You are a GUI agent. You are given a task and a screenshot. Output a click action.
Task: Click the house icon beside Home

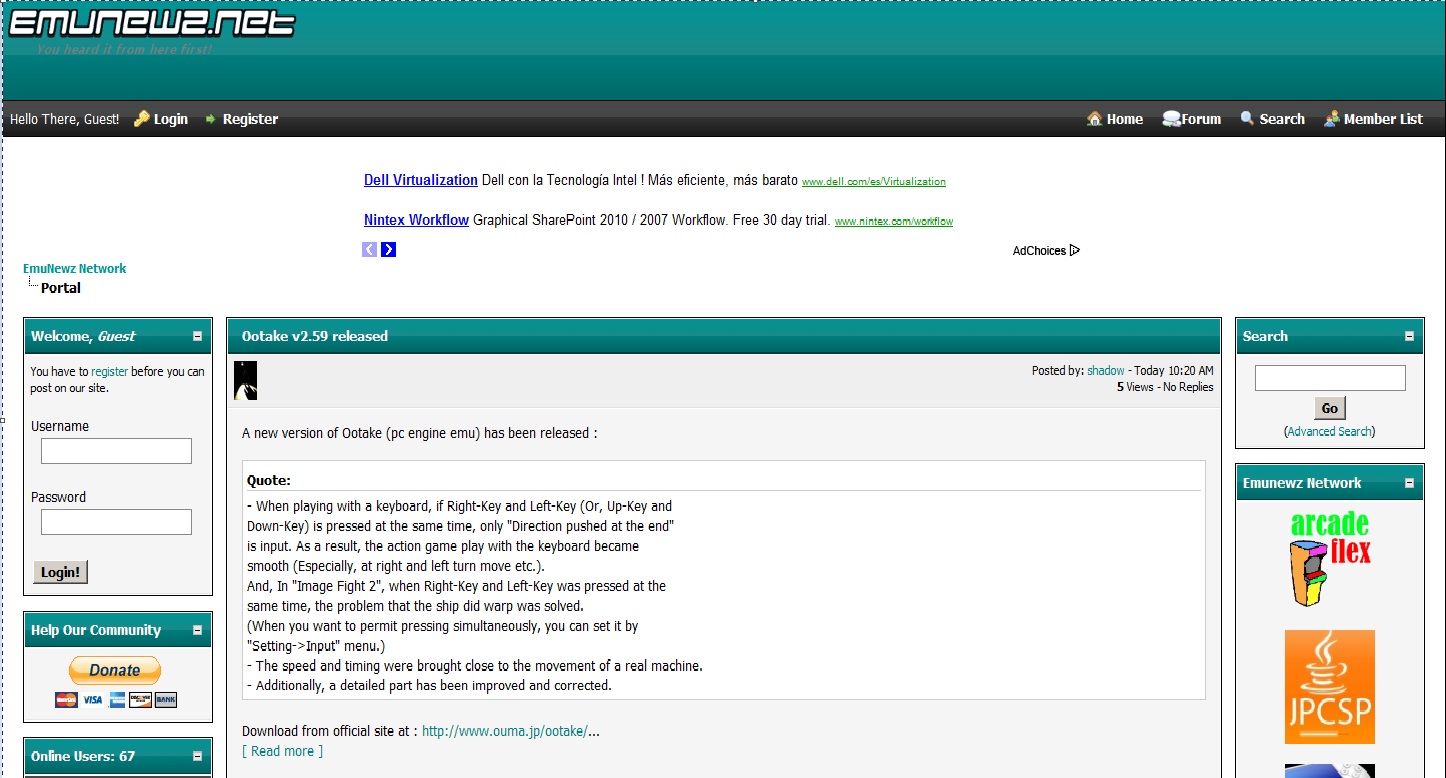pos(1095,119)
